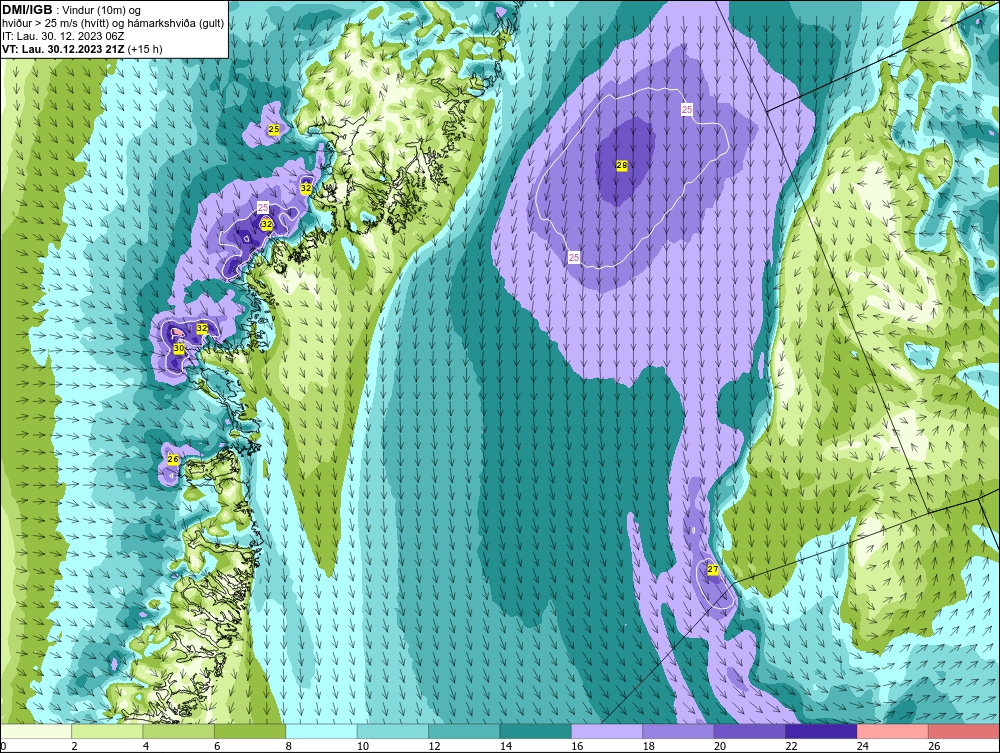Pick the 12–14 m/s medium teal legend swatch

464,731
